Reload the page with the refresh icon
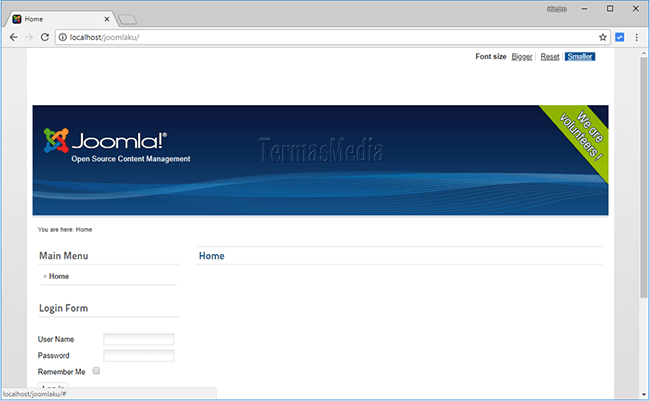The height and width of the screenshot is (401, 650). (x=45, y=37)
